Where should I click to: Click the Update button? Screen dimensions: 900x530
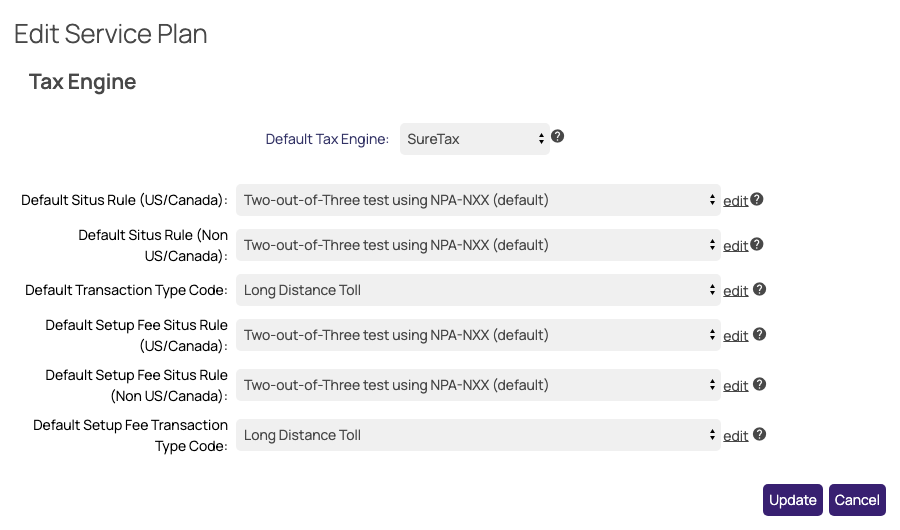coord(793,500)
